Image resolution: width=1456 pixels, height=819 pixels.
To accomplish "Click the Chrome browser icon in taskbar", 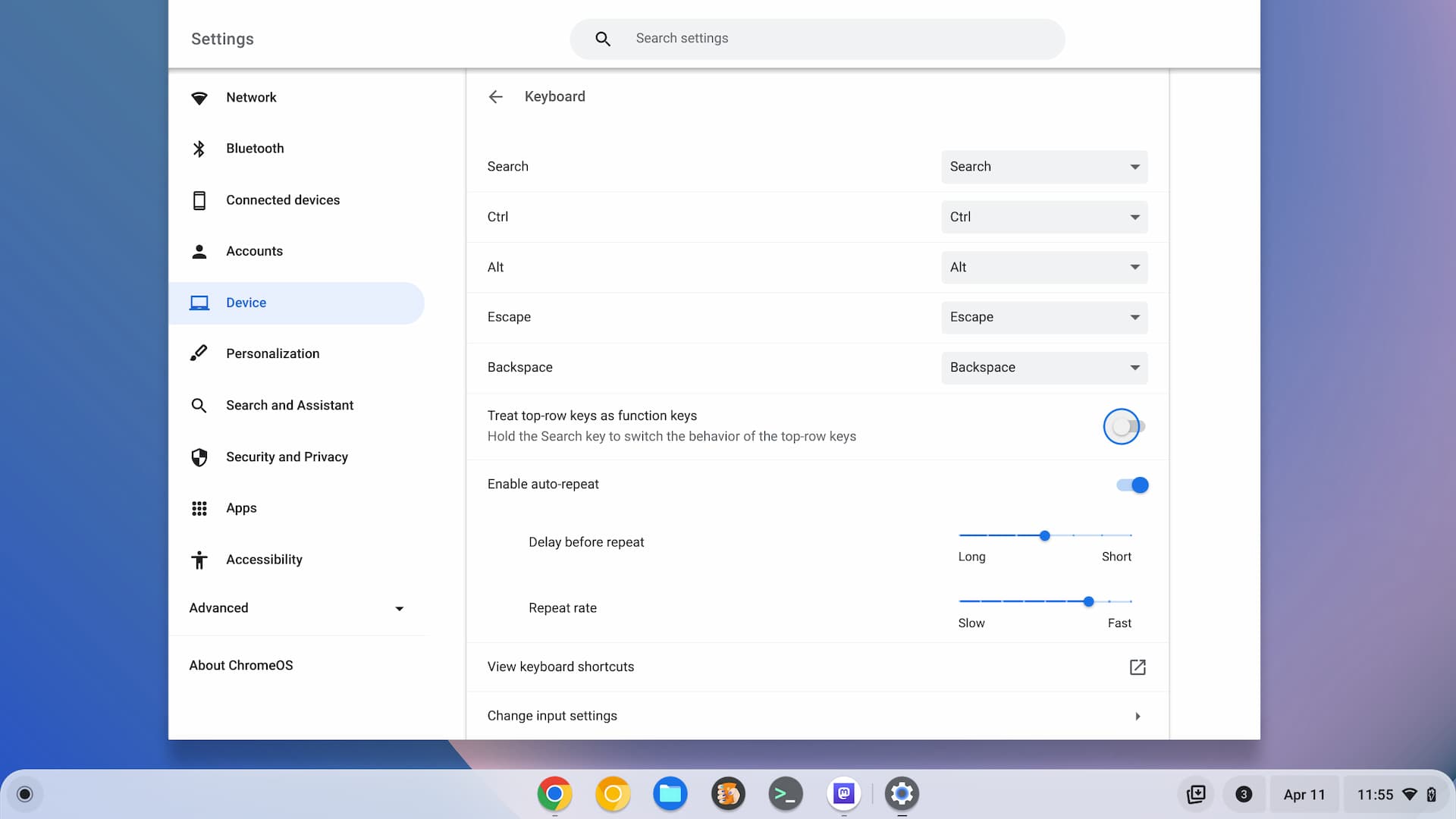I will tap(554, 793).
